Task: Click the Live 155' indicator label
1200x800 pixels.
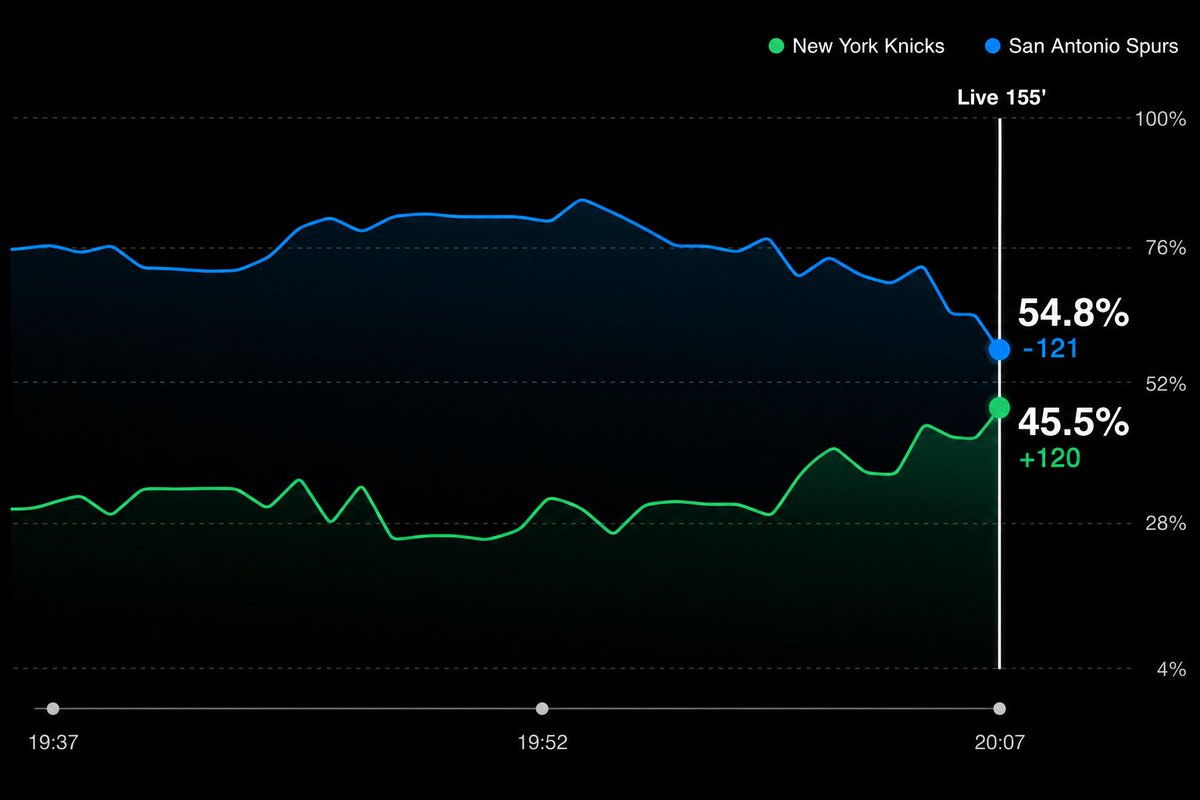Action: (1002, 98)
